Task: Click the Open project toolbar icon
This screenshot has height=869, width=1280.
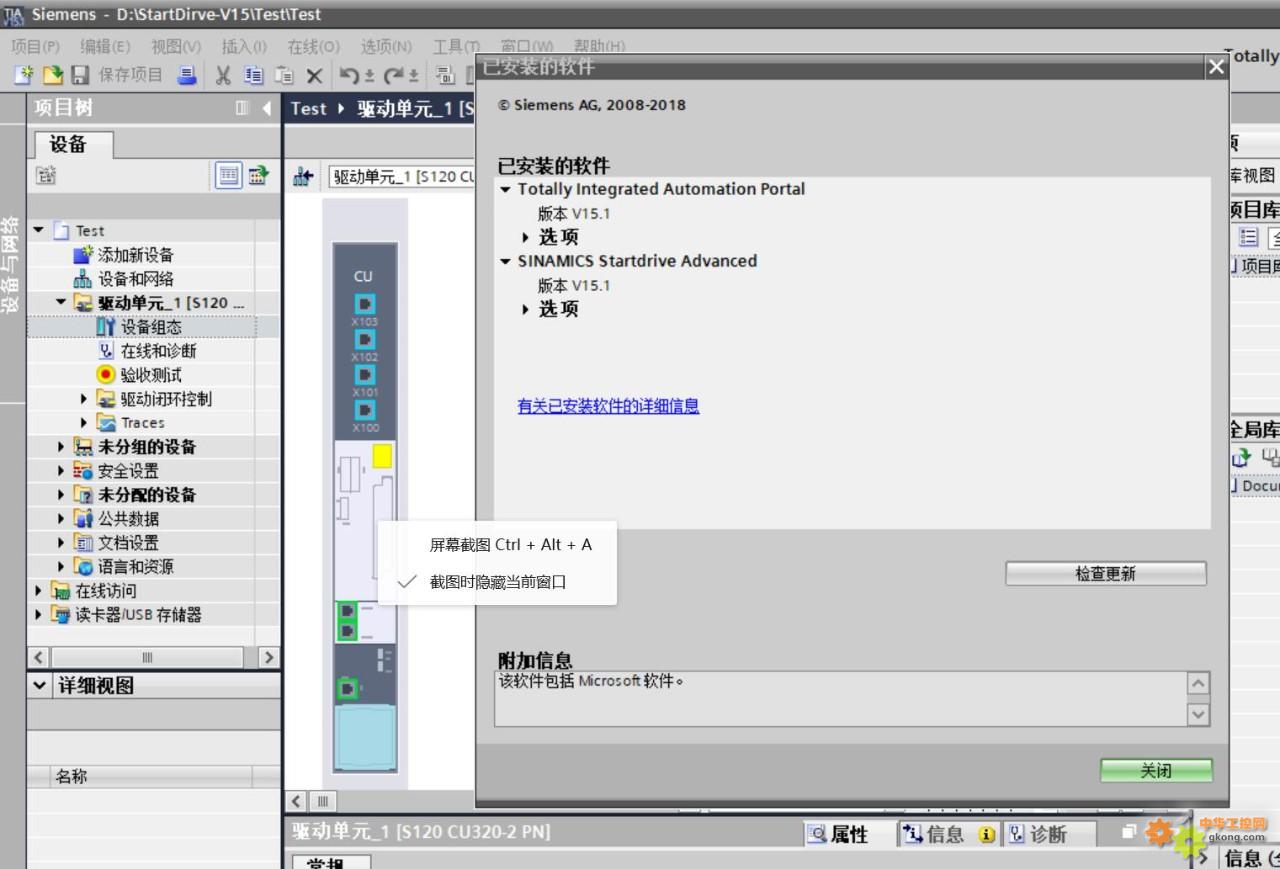Action: 52,75
